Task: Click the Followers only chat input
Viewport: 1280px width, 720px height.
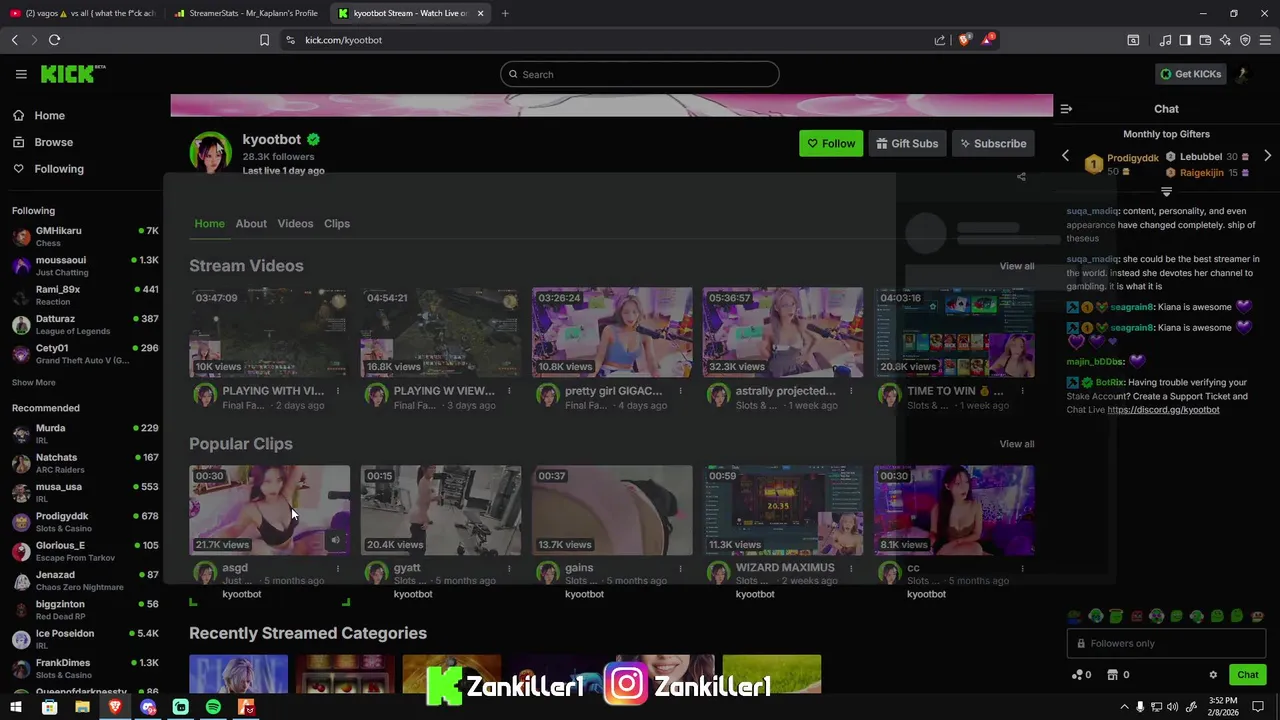Action: click(1166, 643)
